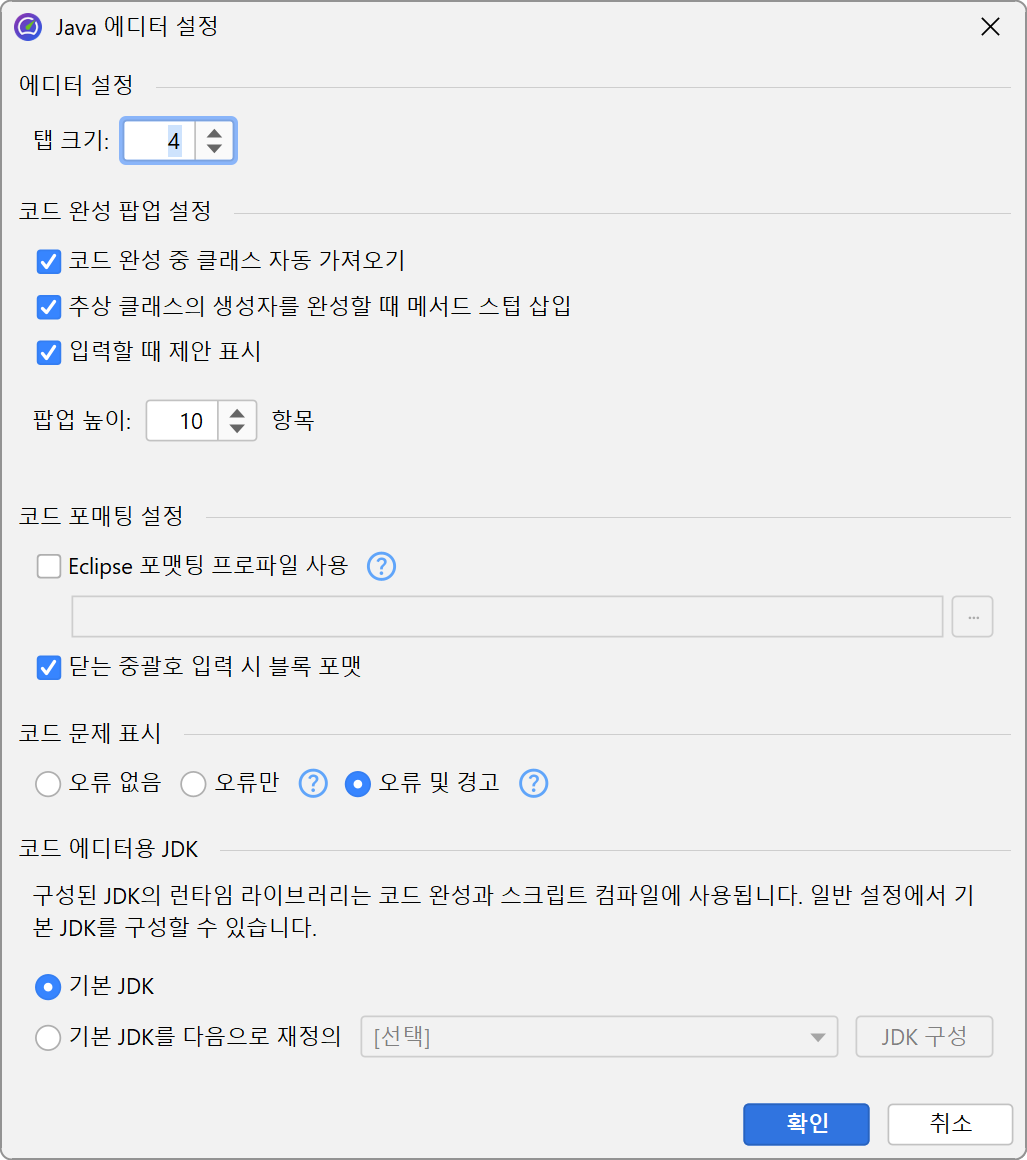Viewport: 1027px width, 1160px height.
Task: Click the browse (...) button for profile file
Action: pos(973,617)
